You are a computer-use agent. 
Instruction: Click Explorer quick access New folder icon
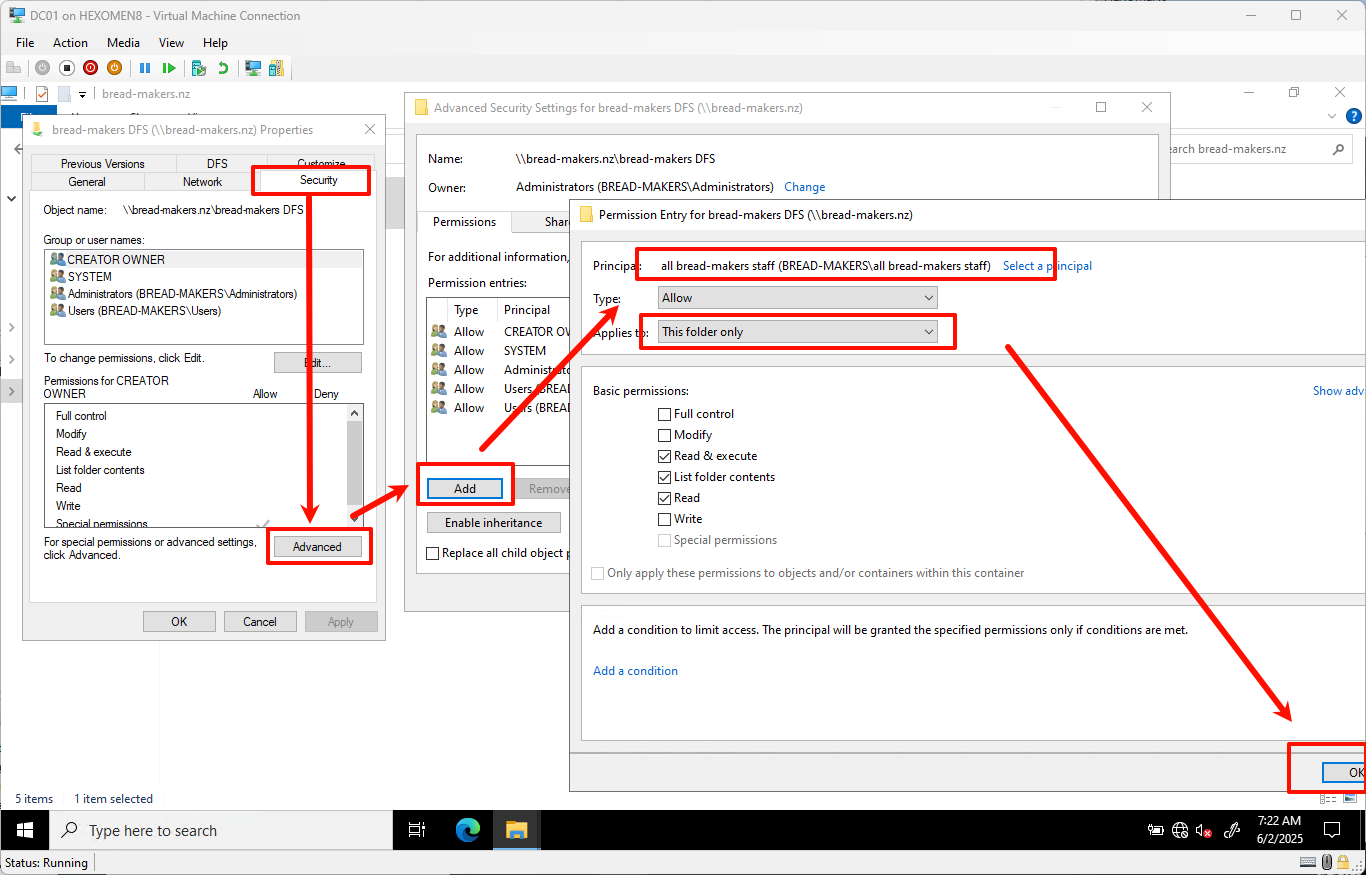click(64, 94)
